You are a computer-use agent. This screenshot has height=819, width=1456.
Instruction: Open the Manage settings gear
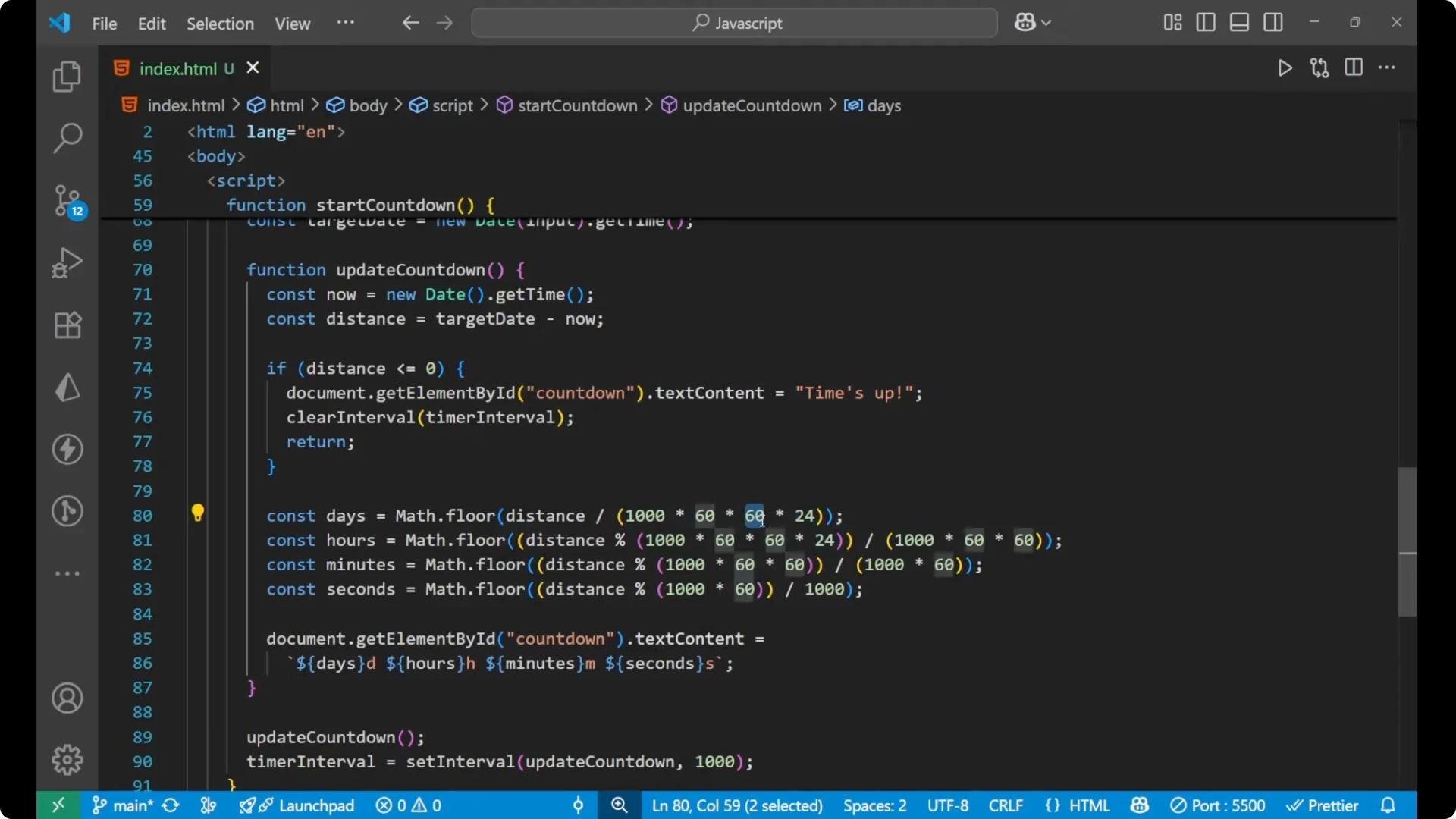pos(67,759)
